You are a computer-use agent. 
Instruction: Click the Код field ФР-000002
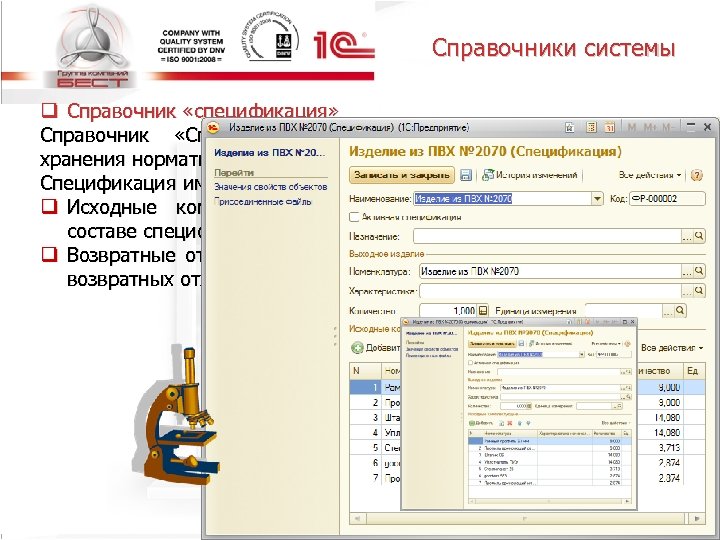tap(667, 199)
